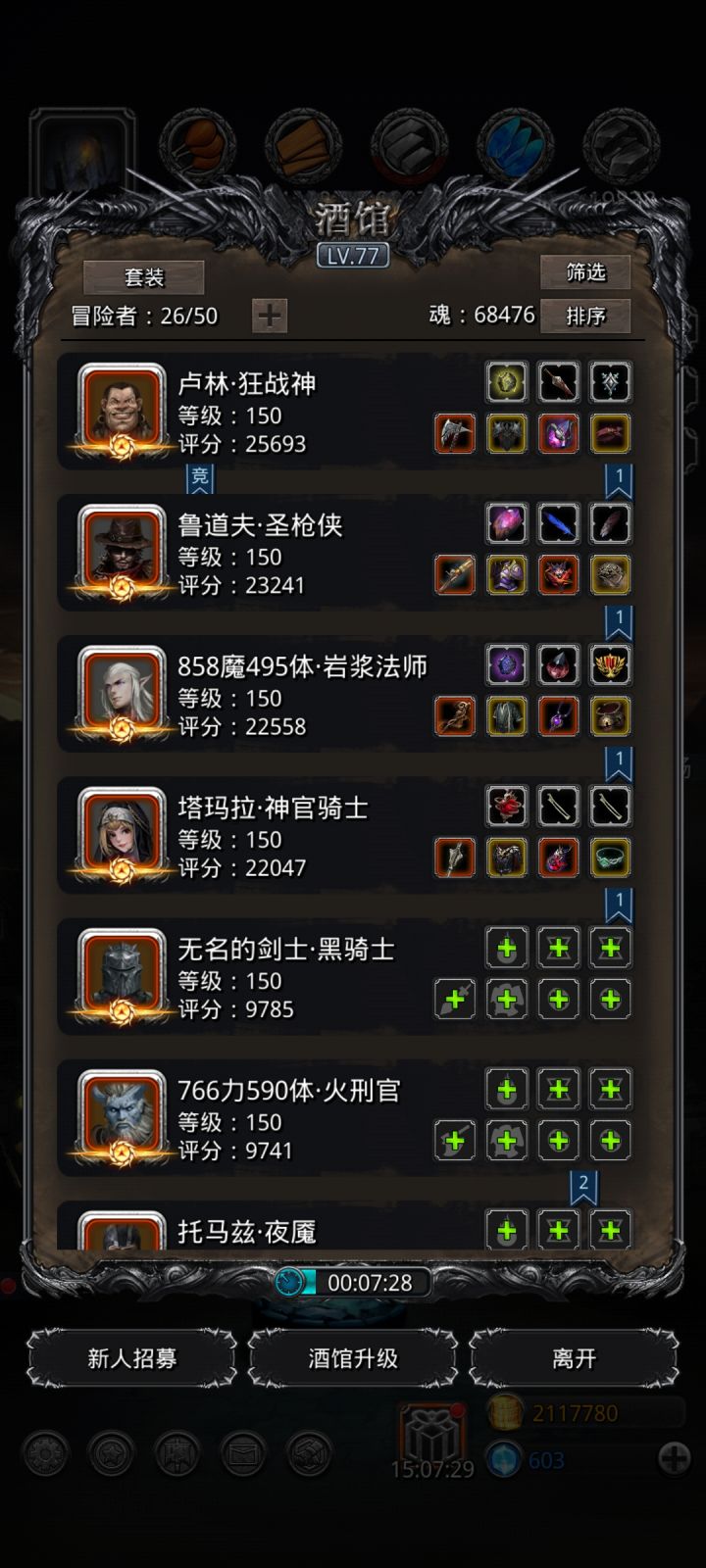Click the 酒馆升级 upgrade button

[x=353, y=1358]
